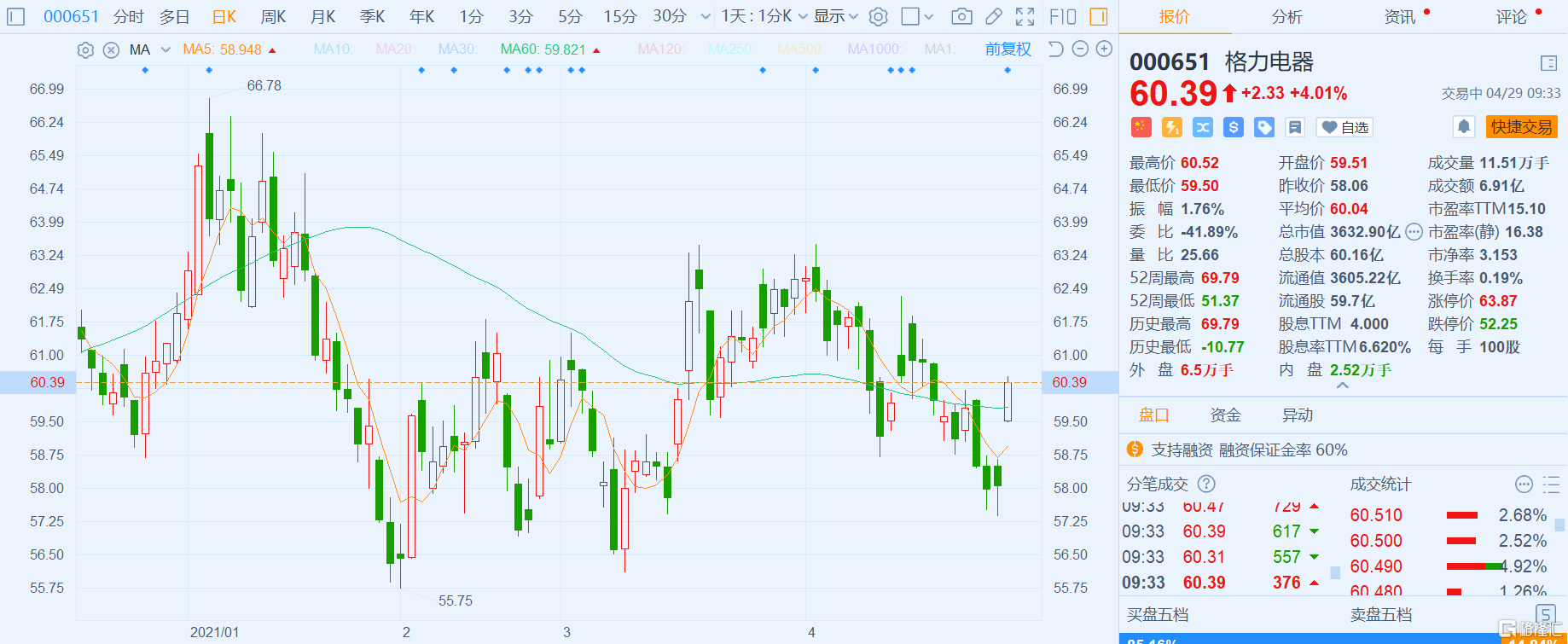
Task: Zoom in chart with plus icon
Action: [1104, 49]
